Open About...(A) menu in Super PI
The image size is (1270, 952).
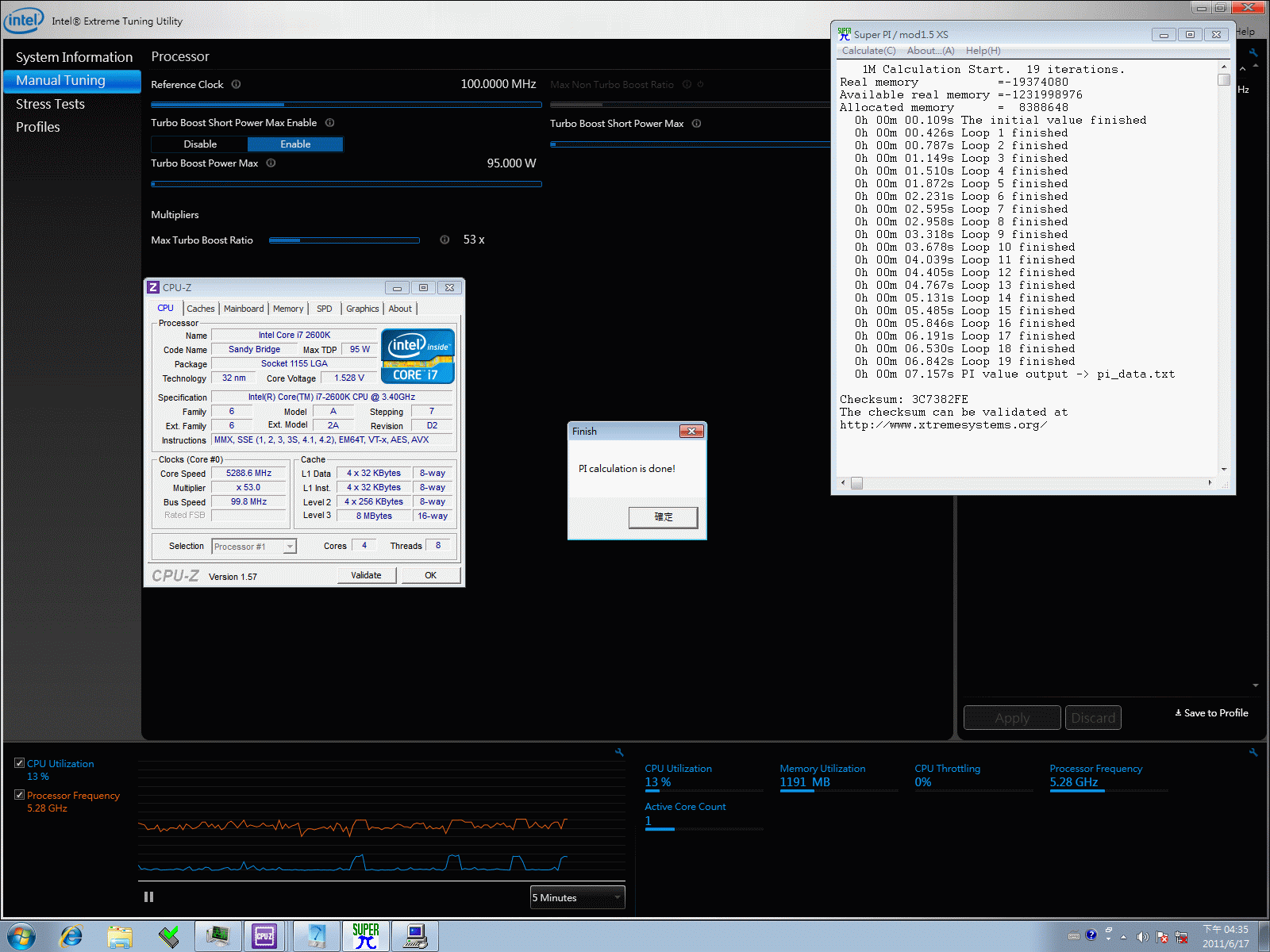(930, 51)
